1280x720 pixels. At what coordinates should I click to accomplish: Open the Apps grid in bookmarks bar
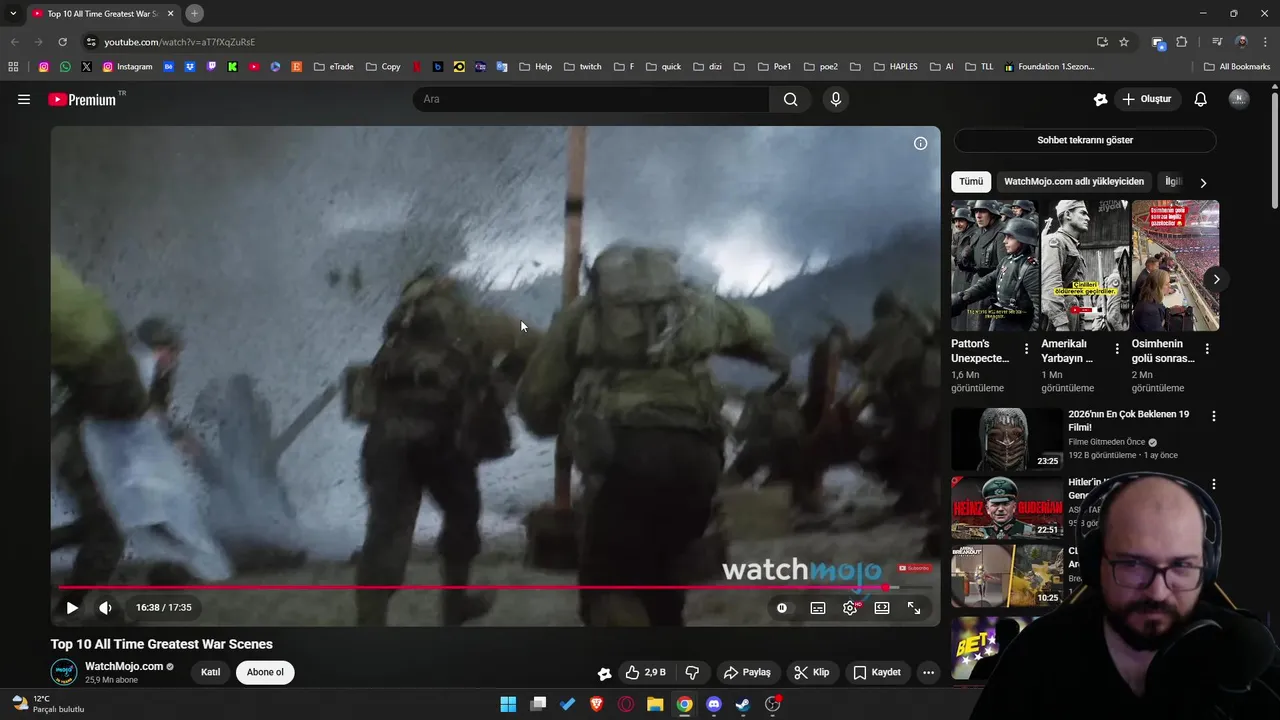13,67
